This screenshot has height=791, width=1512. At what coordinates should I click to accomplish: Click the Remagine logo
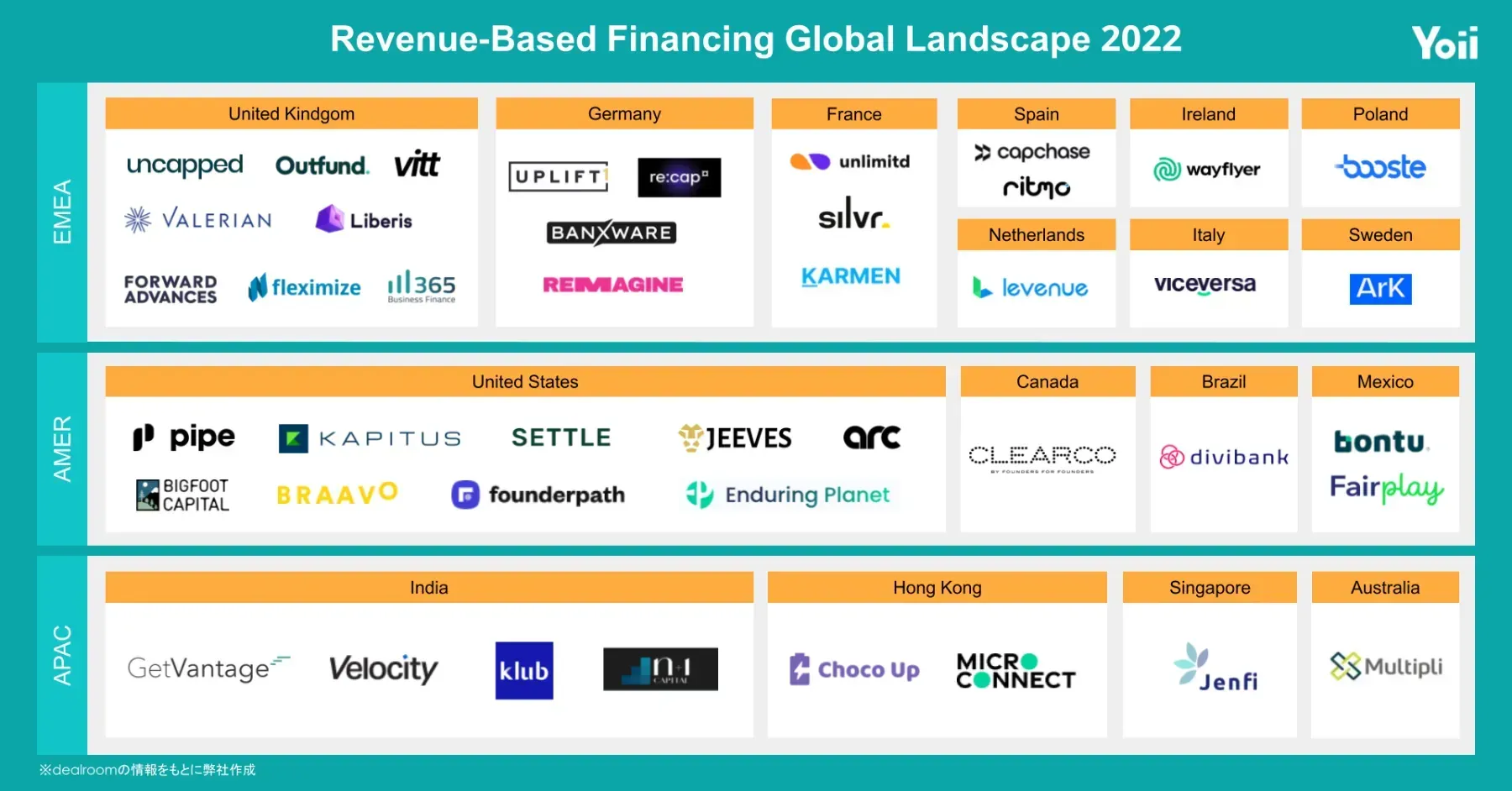coord(613,285)
